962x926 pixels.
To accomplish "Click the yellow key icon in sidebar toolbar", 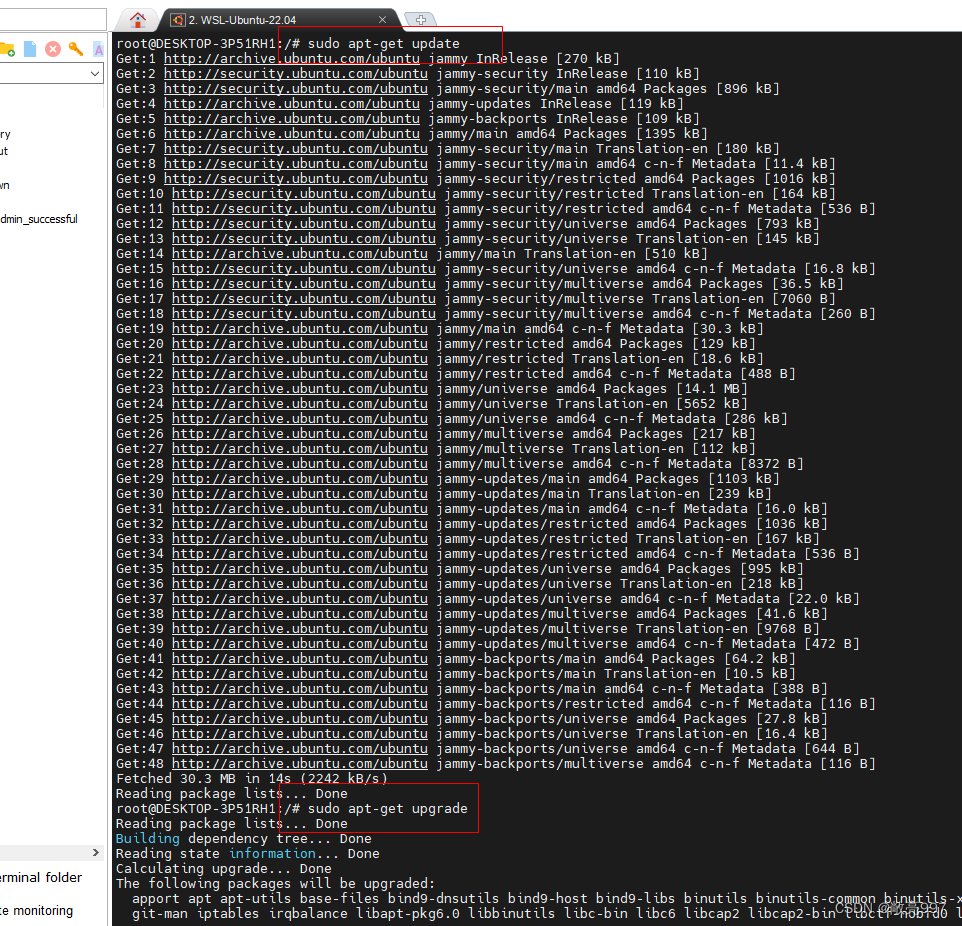I will point(75,49).
